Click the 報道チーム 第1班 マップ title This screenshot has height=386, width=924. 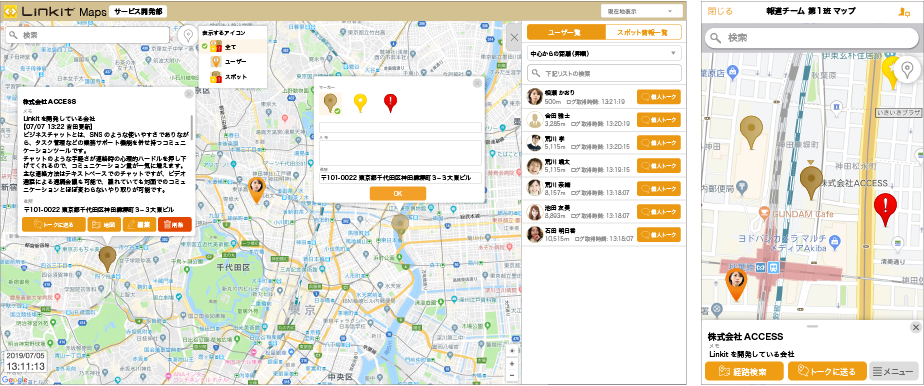tap(812, 11)
